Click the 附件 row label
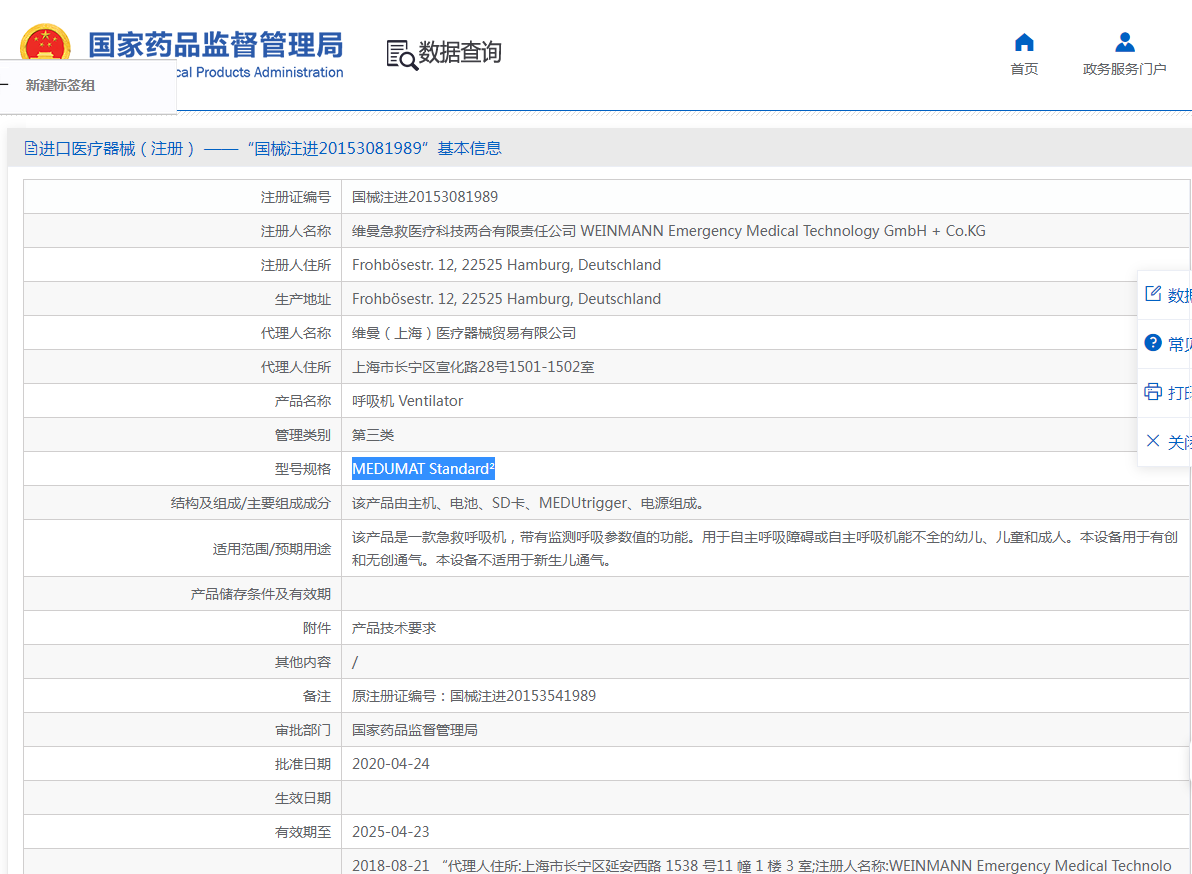 click(317, 629)
